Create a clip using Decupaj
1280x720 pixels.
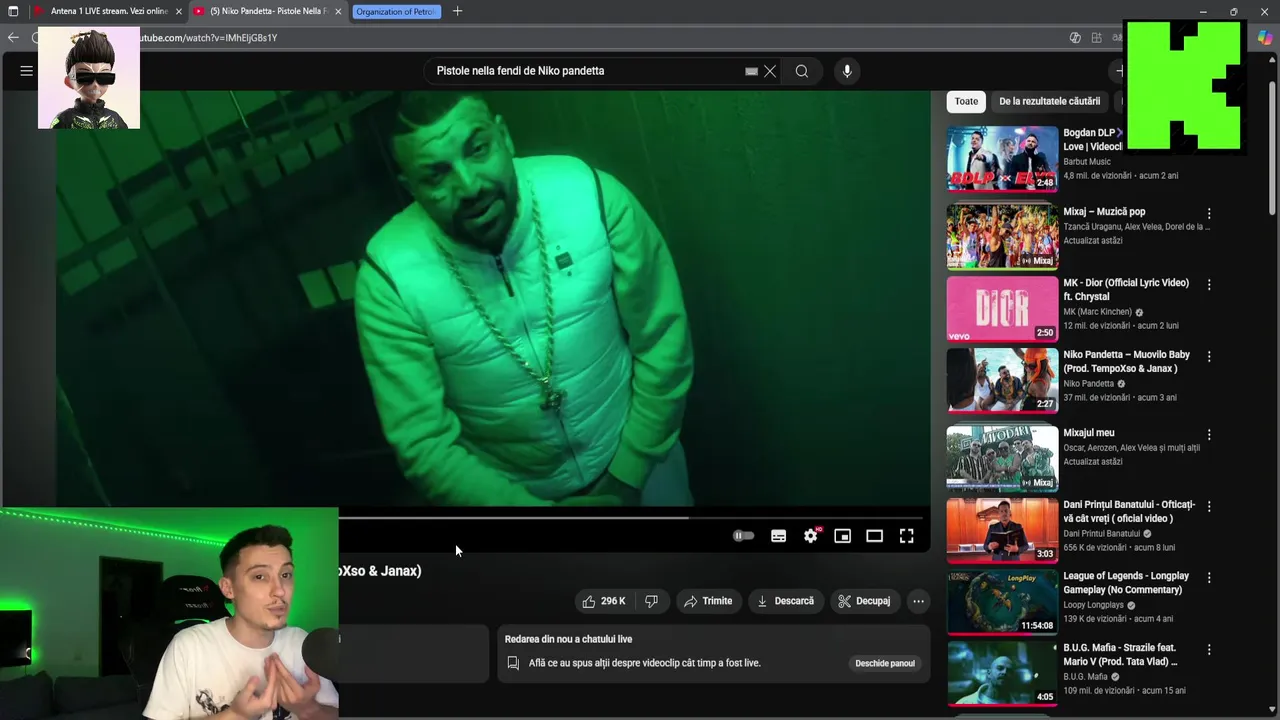coord(864,601)
